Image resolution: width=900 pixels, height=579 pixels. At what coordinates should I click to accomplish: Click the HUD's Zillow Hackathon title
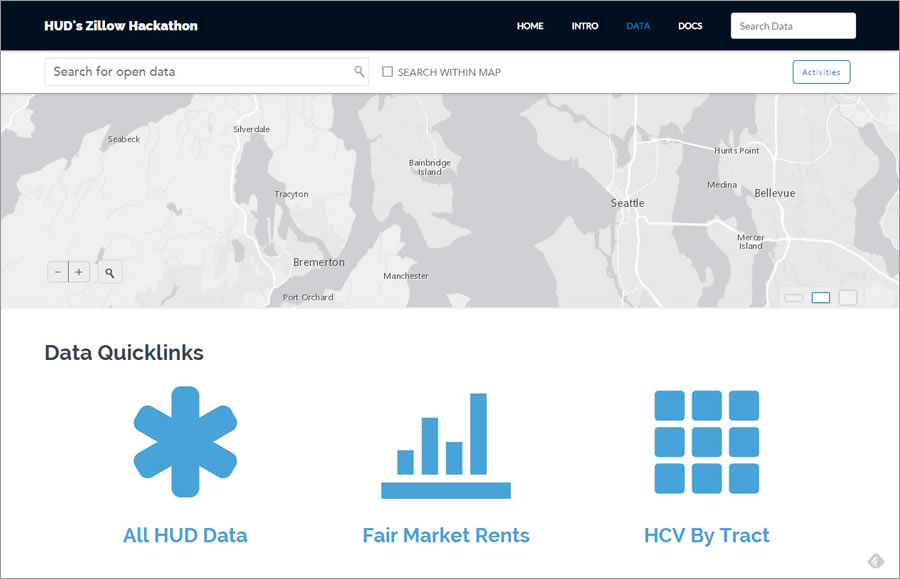120,25
